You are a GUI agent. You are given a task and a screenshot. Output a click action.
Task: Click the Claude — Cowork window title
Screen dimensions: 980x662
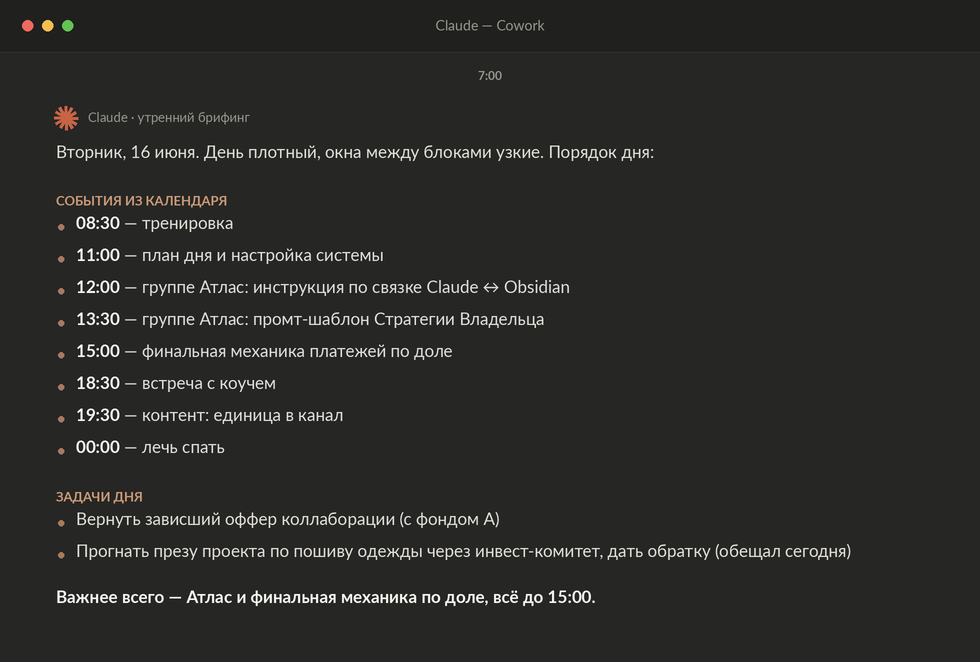click(489, 26)
